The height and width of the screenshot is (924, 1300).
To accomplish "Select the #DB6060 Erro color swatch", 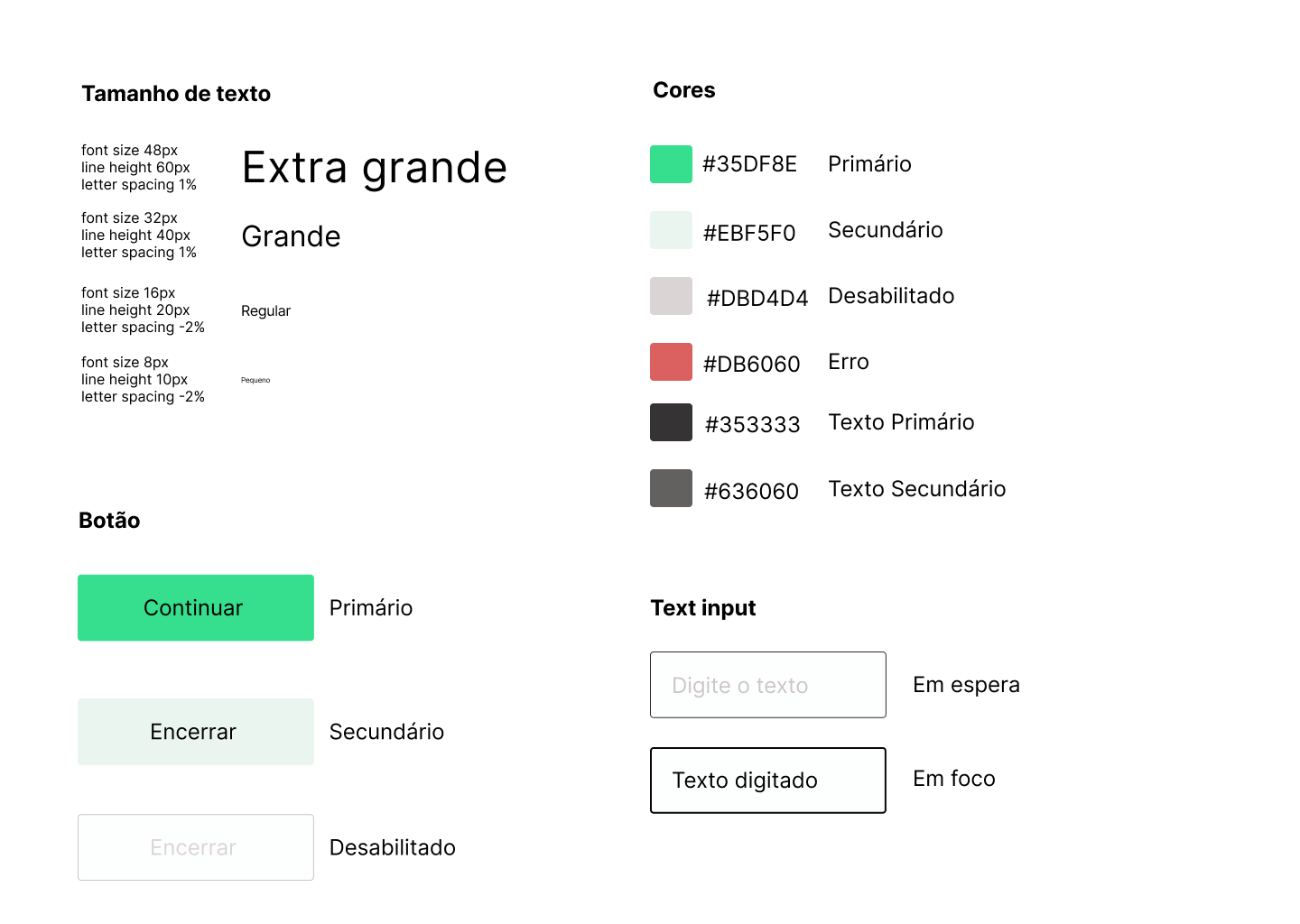I will pos(671,361).
